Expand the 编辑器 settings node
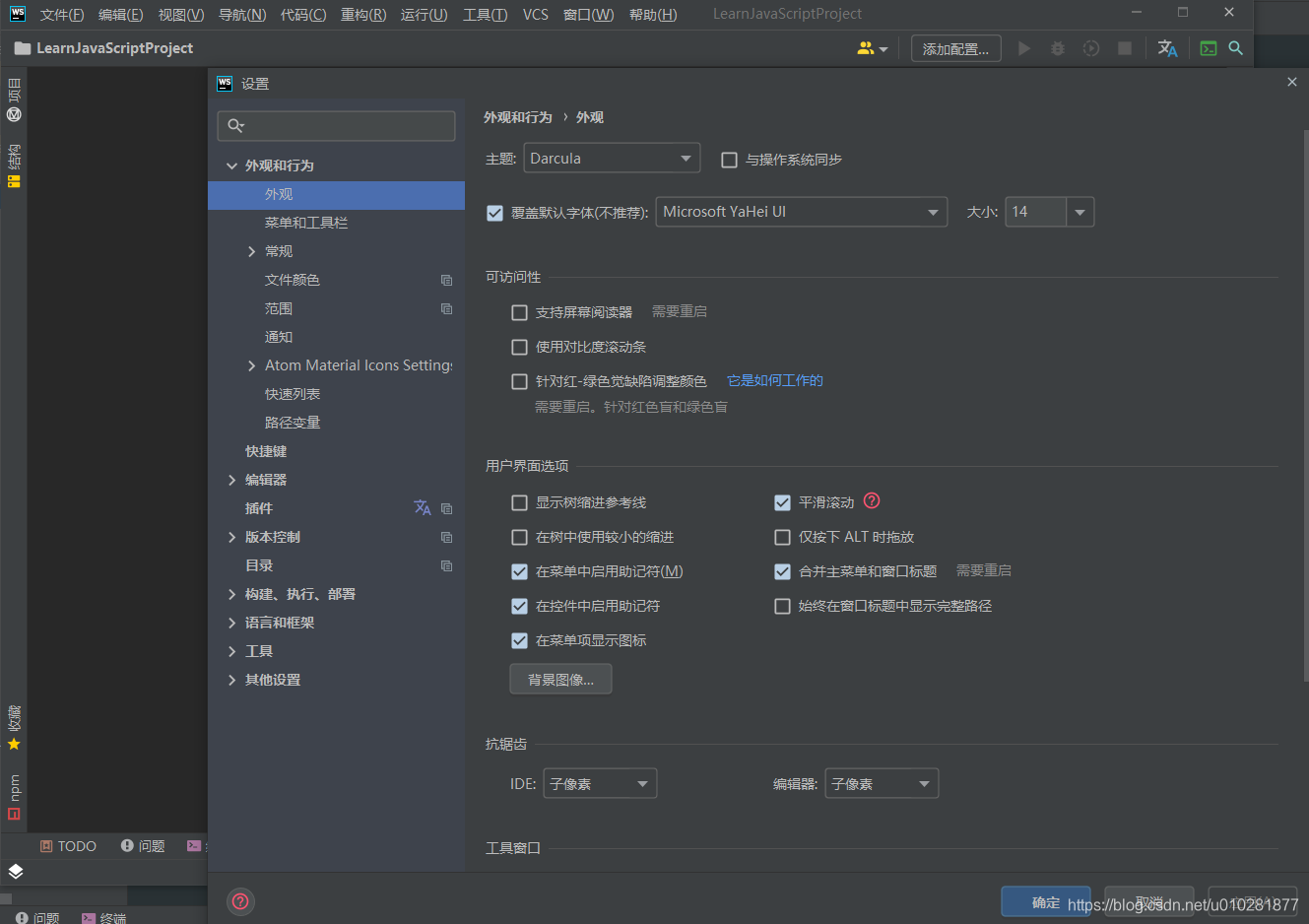 click(232, 480)
